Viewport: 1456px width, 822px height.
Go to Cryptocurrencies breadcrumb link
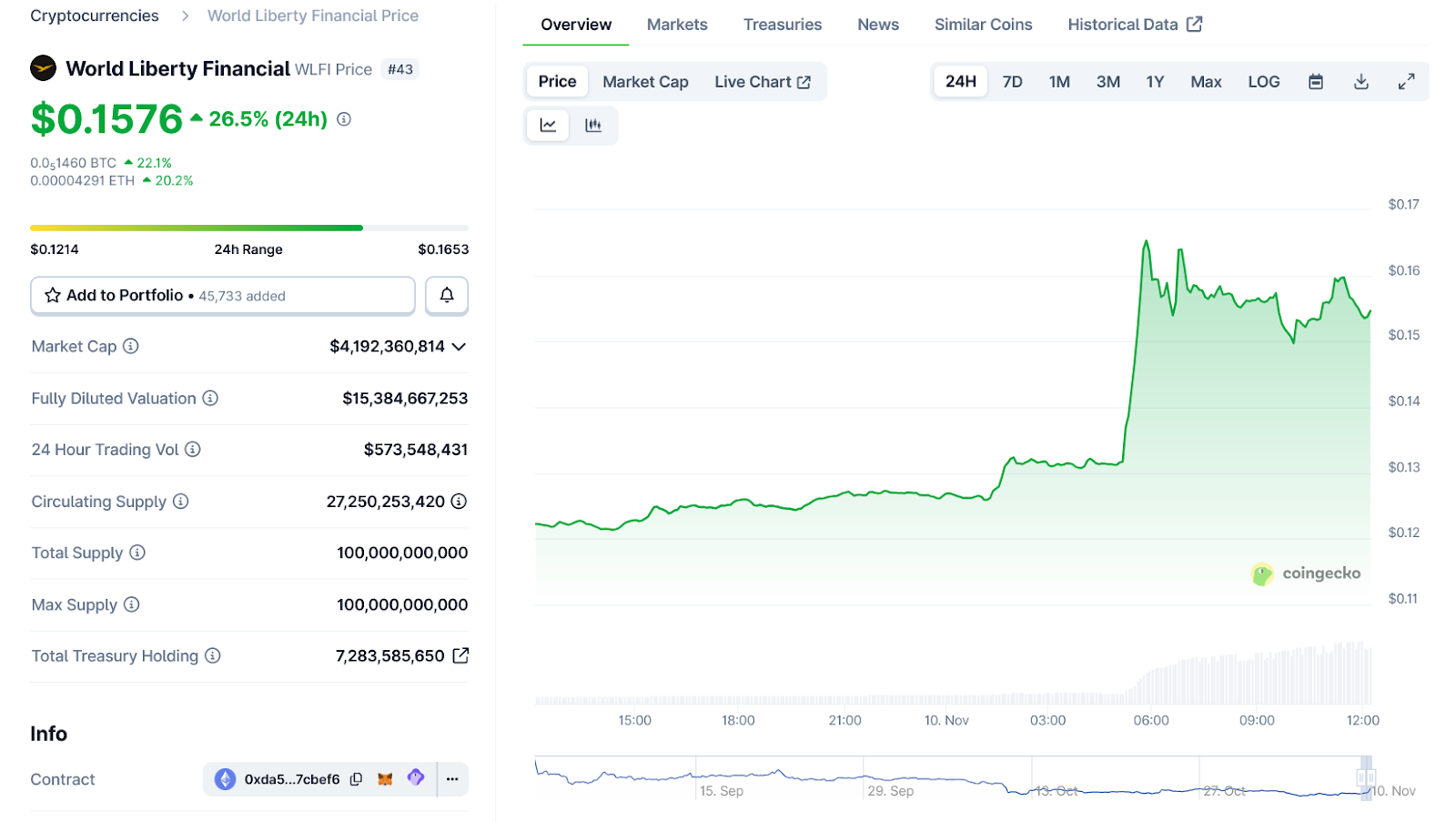click(95, 15)
